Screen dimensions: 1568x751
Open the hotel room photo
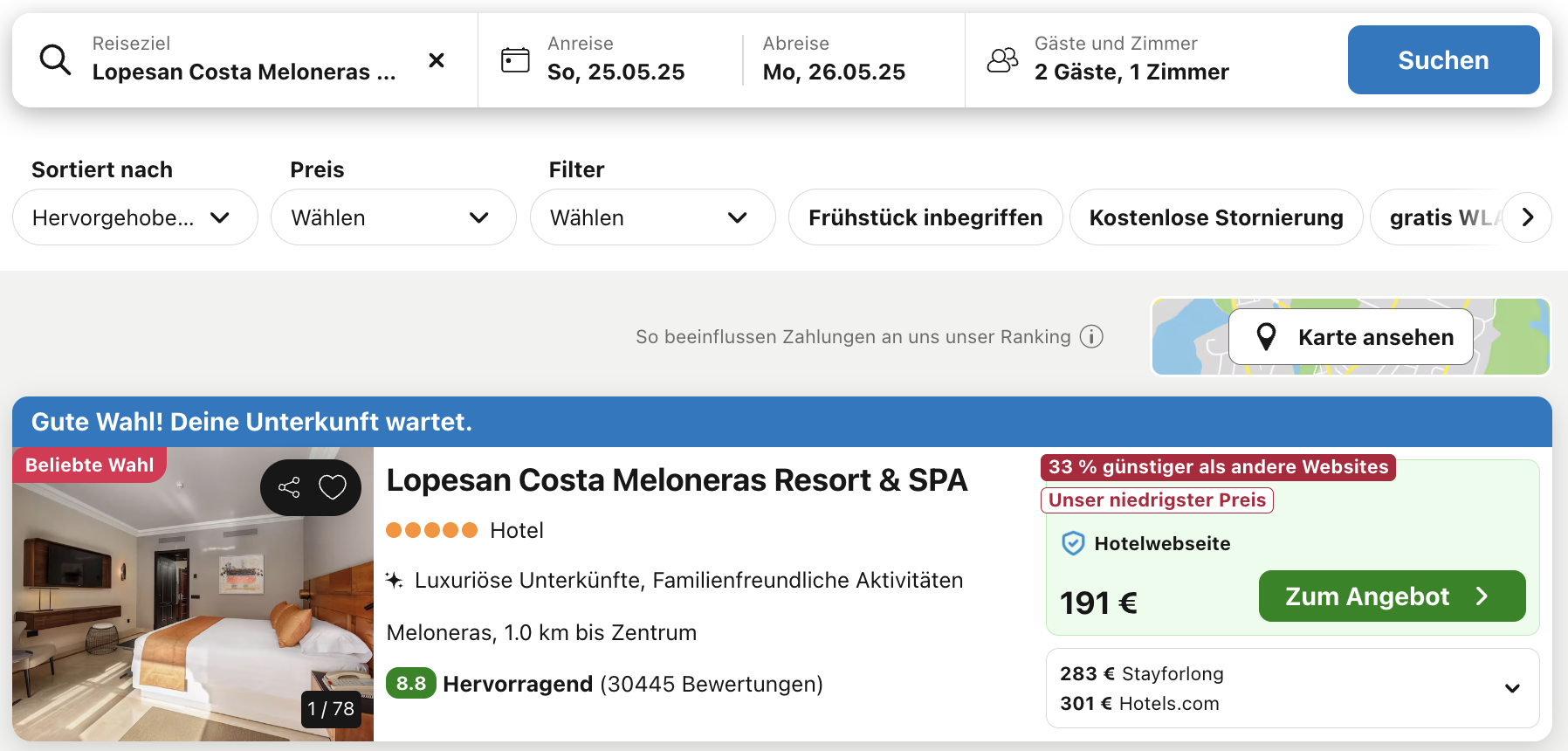click(x=193, y=595)
